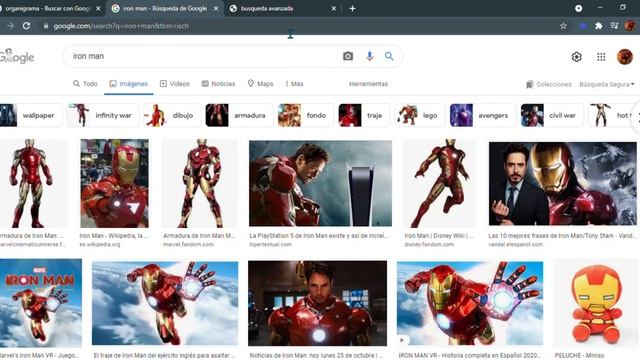Click the blue magnifier search button
This screenshot has height=360, width=640.
(x=389, y=56)
